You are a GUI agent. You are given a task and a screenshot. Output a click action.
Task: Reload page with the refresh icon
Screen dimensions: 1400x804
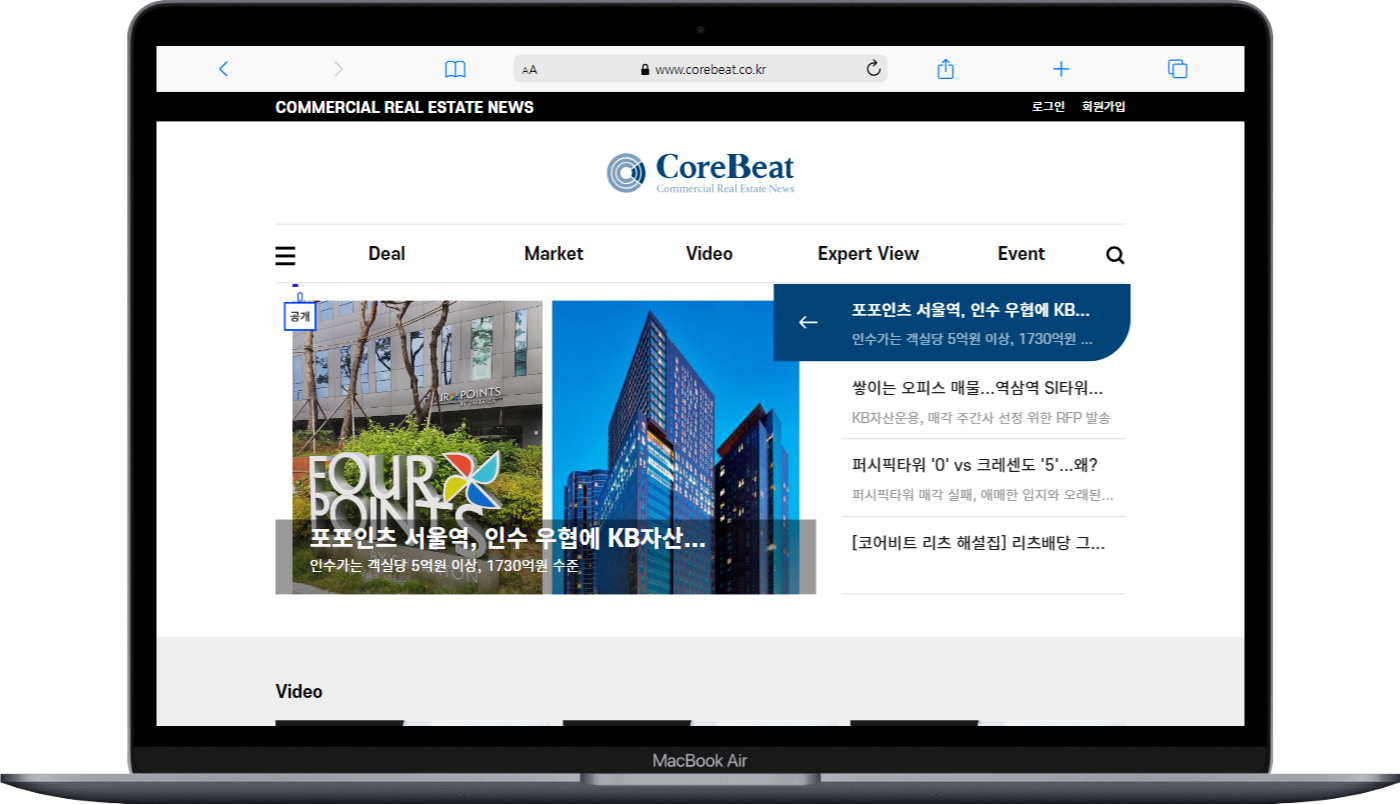click(873, 69)
